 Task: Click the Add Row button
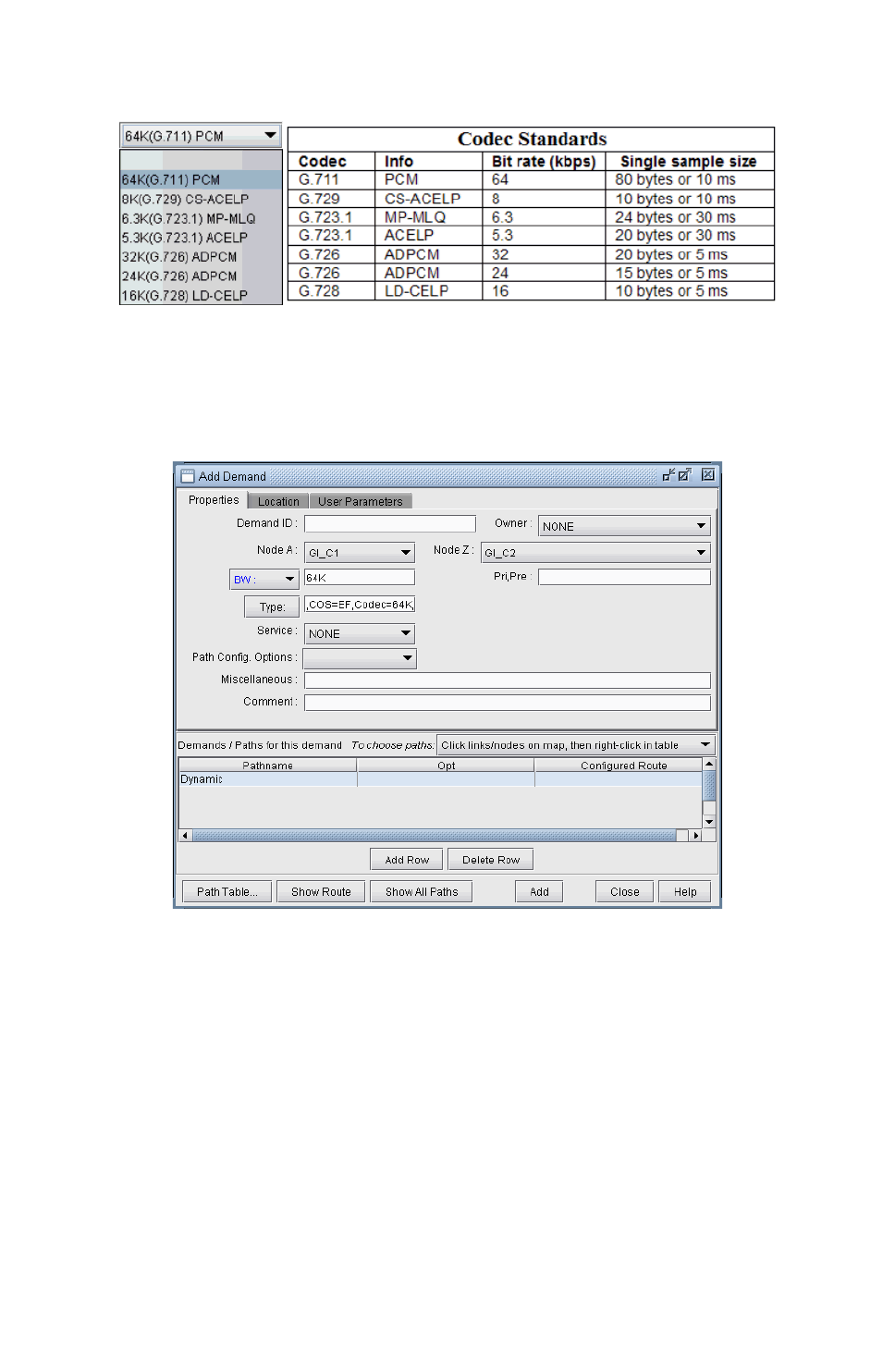[407, 860]
